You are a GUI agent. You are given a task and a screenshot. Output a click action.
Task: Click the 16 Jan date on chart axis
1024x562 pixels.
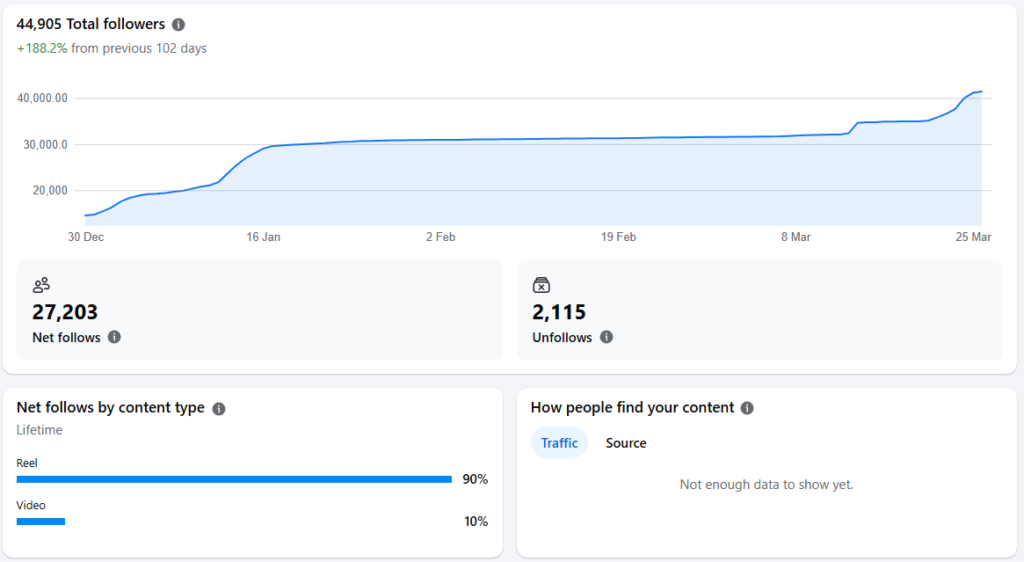263,237
